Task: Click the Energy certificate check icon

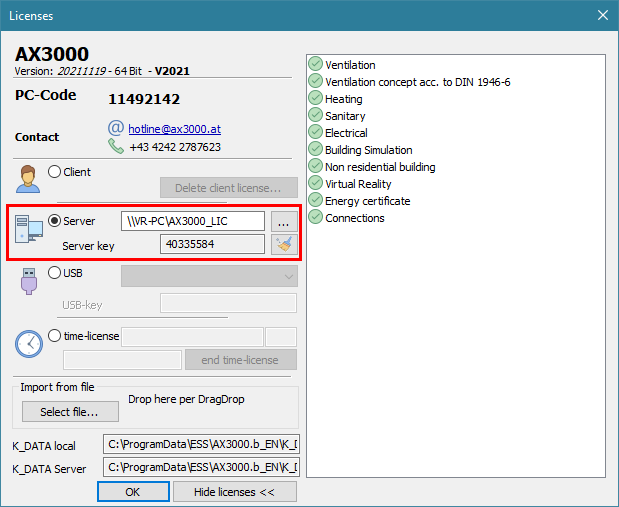Action: [x=315, y=199]
